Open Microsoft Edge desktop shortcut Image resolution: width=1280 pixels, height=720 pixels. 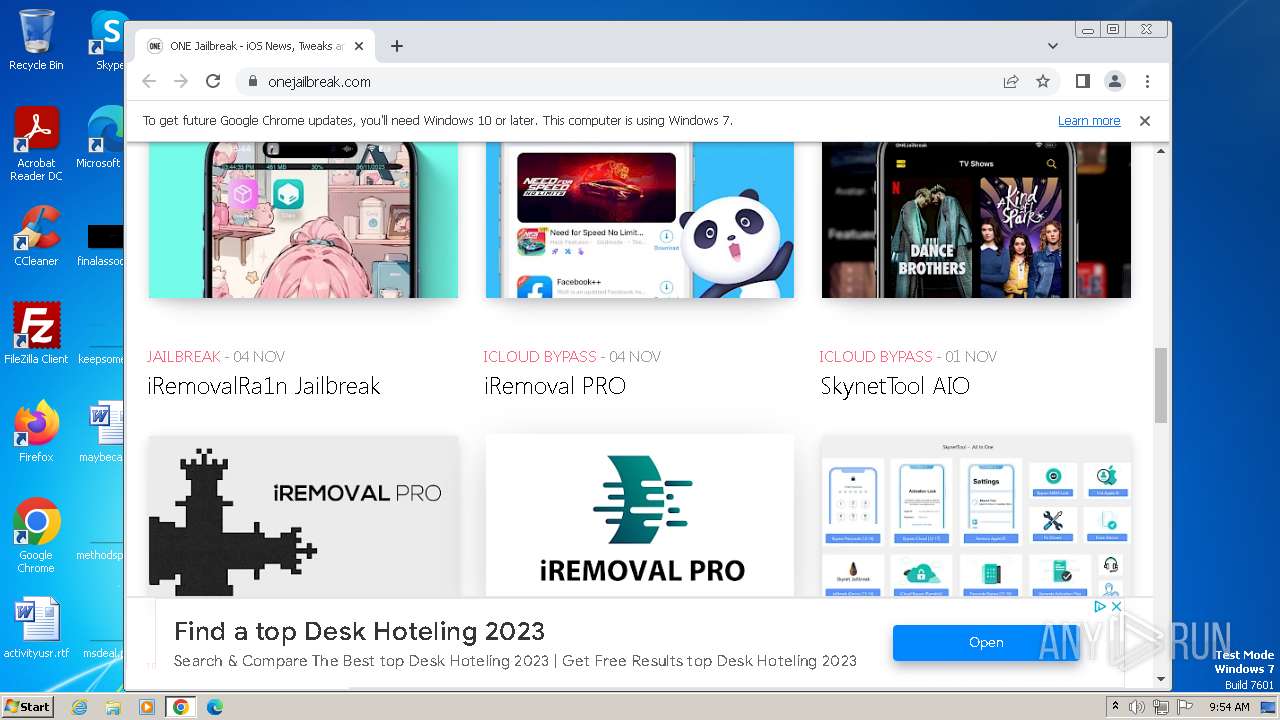coord(100,138)
